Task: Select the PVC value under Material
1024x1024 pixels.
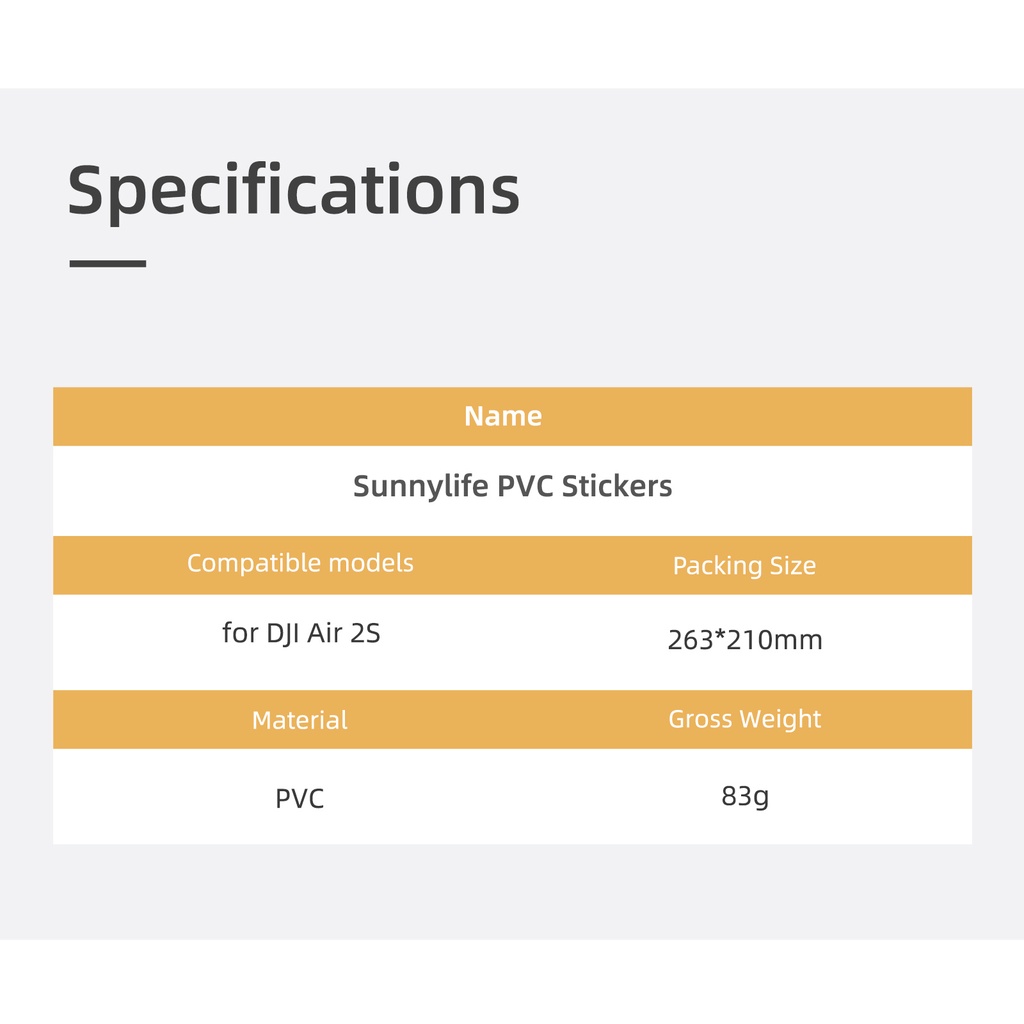Action: point(300,800)
